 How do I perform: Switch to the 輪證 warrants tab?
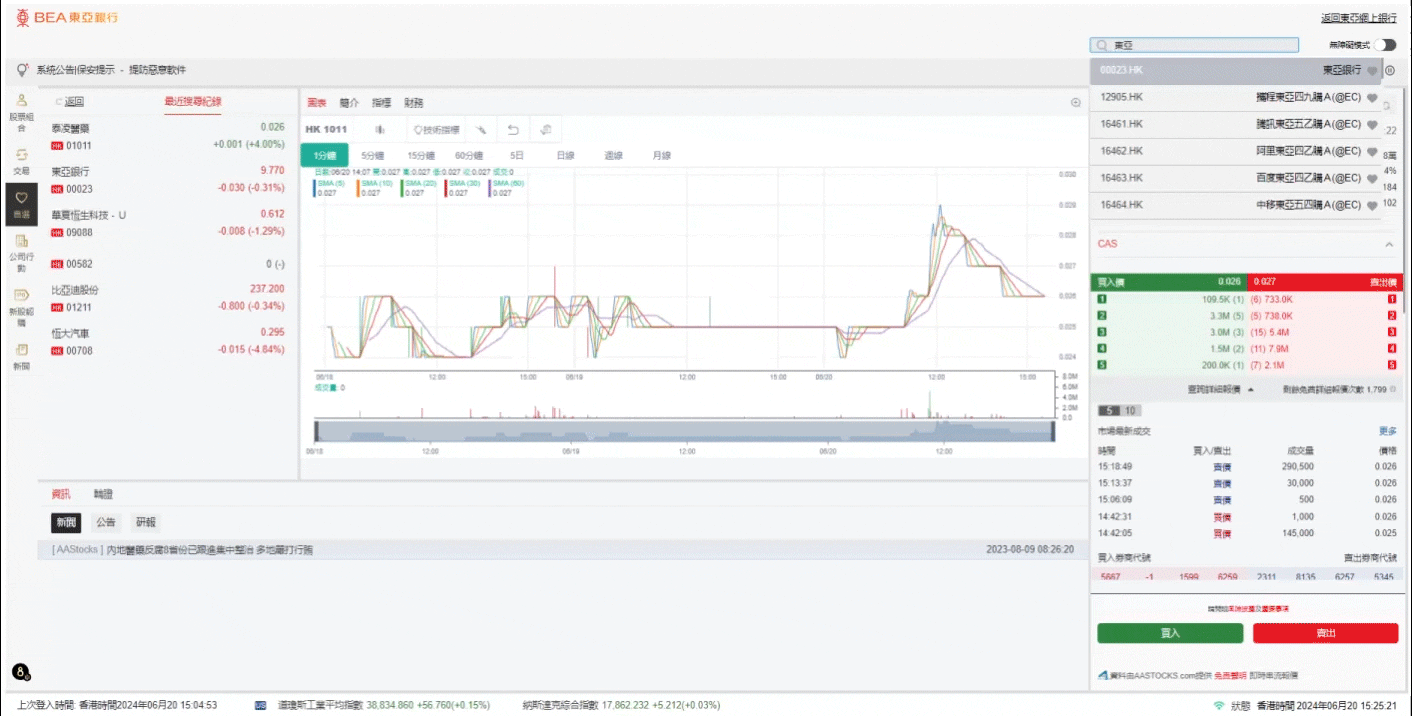103,494
